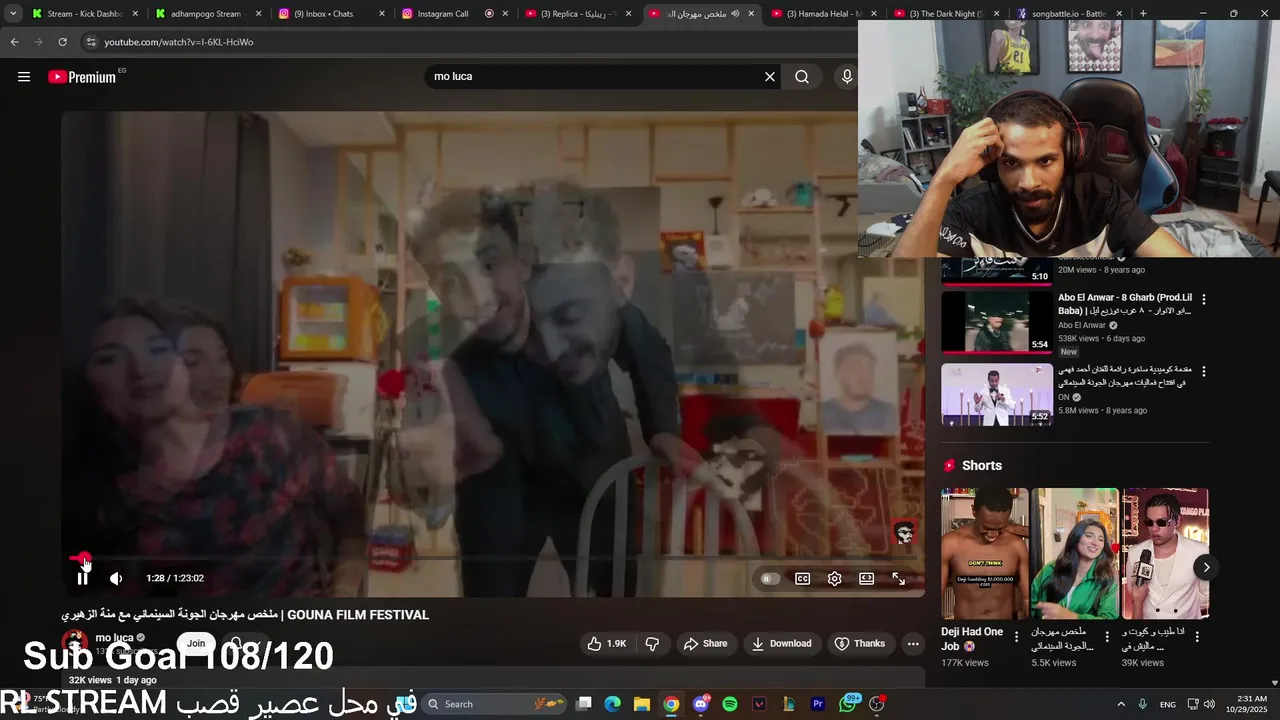
Task: Go to YouTube Premium home logo
Action: click(x=82, y=77)
